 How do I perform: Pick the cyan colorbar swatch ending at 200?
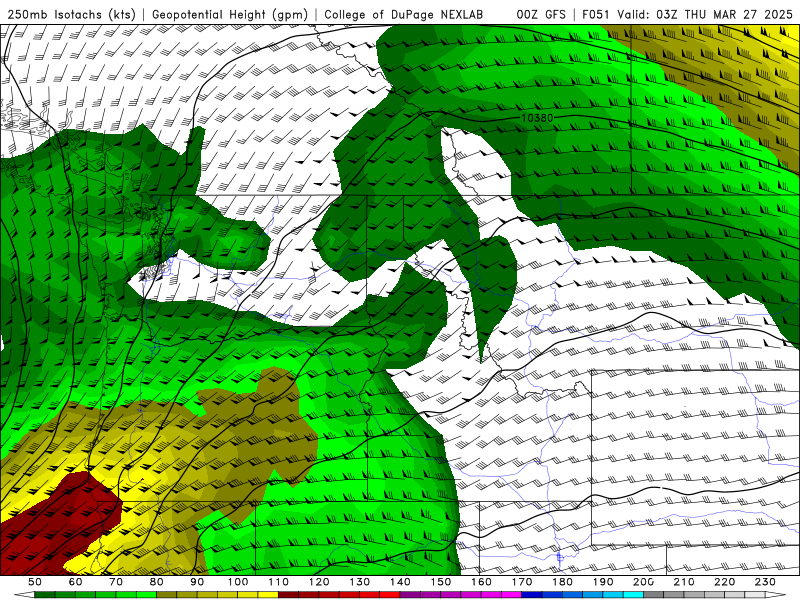tap(633, 595)
